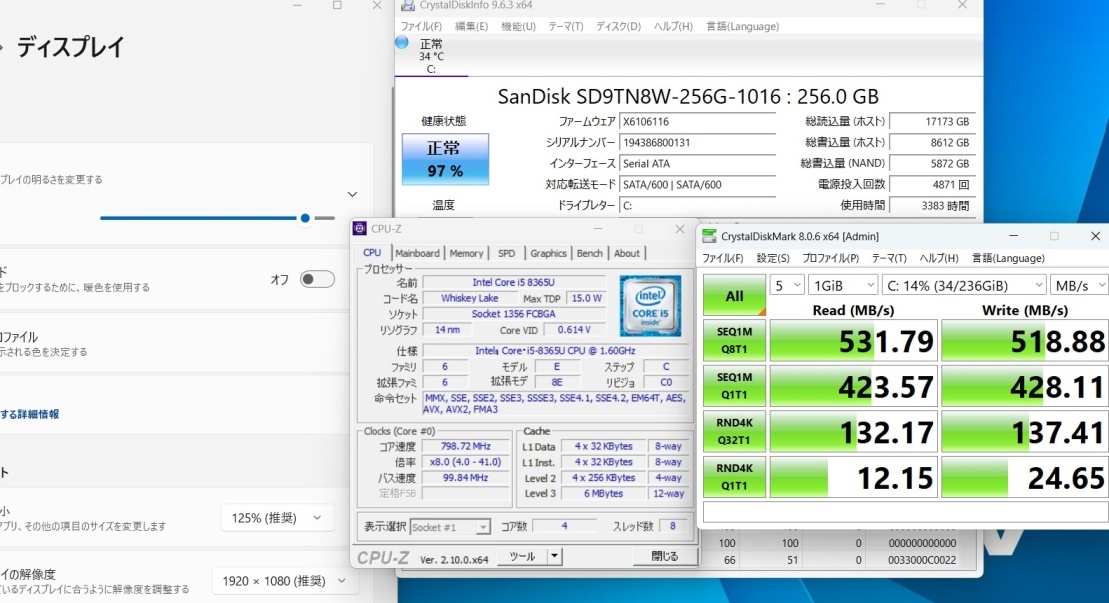Click the power-on hours value 3383 時間
The height and width of the screenshot is (603, 1109).
(x=932, y=206)
